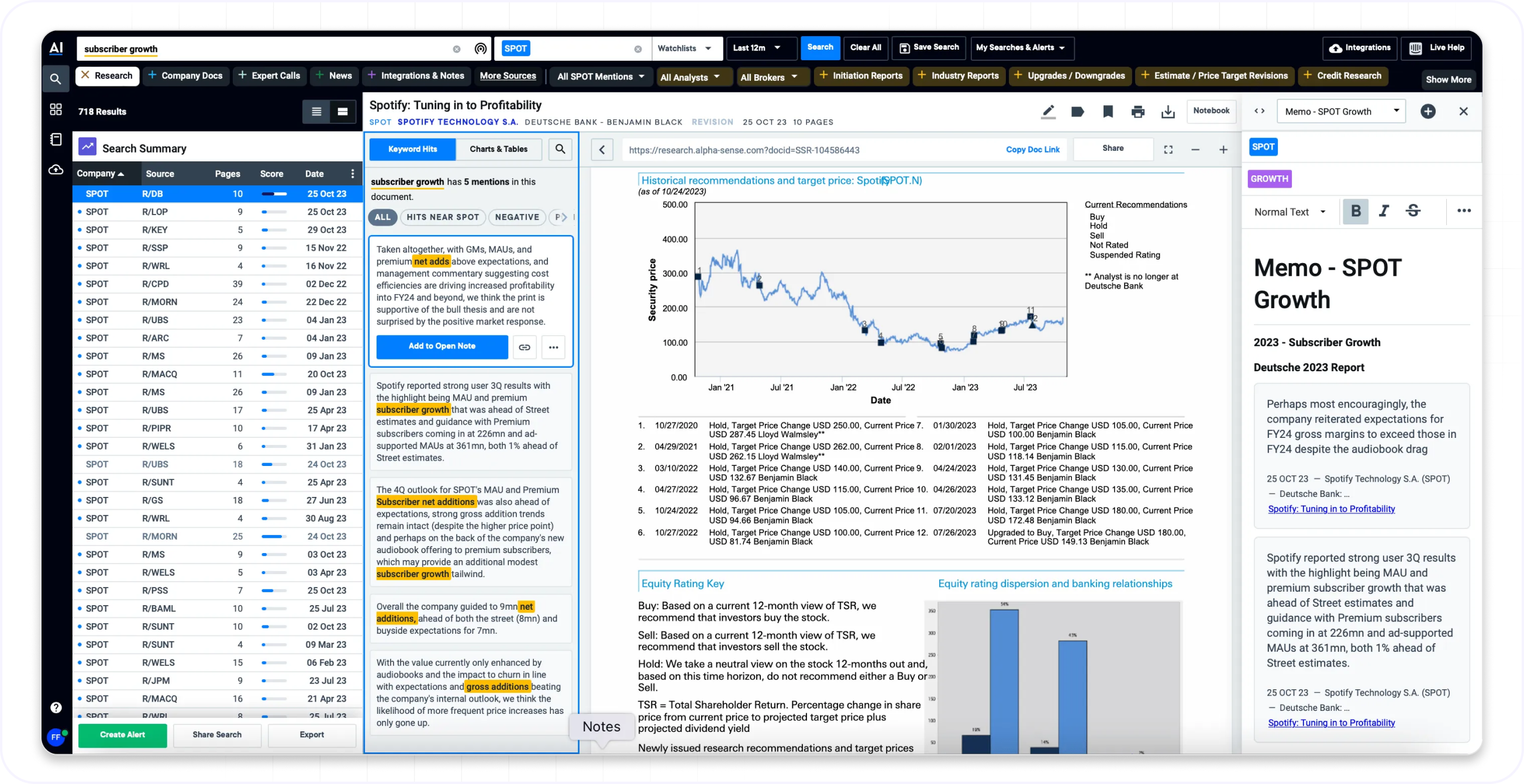Open Normal Text style dropdown

click(1289, 212)
